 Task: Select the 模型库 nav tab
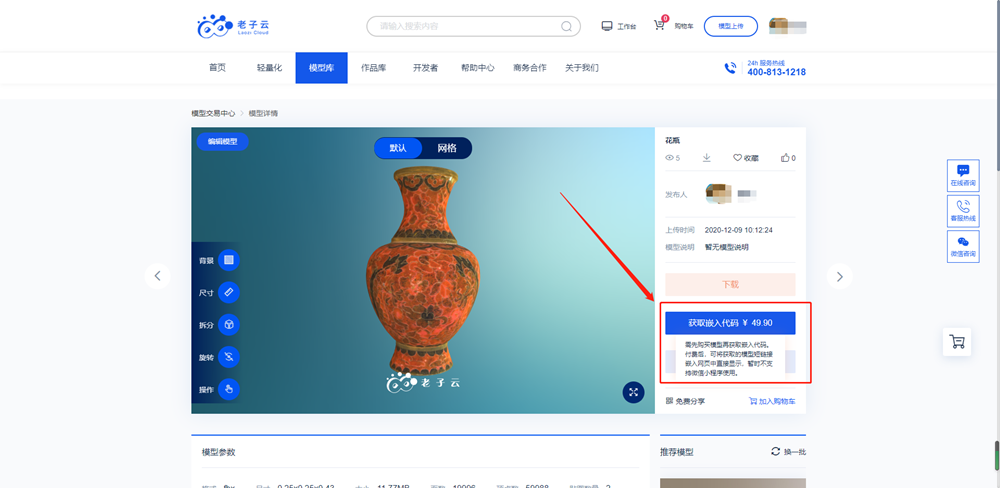[x=321, y=68]
